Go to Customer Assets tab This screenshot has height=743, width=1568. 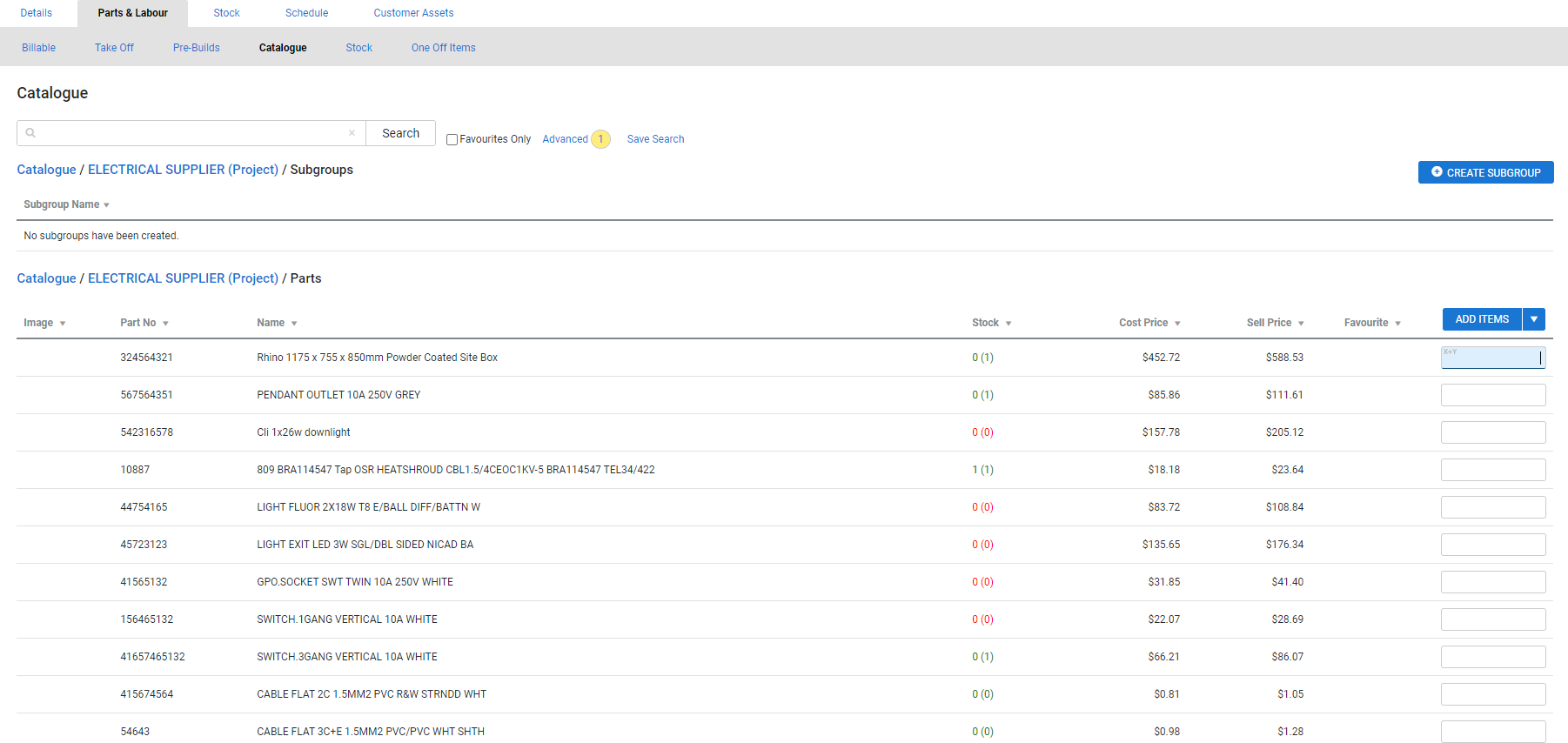click(x=413, y=13)
